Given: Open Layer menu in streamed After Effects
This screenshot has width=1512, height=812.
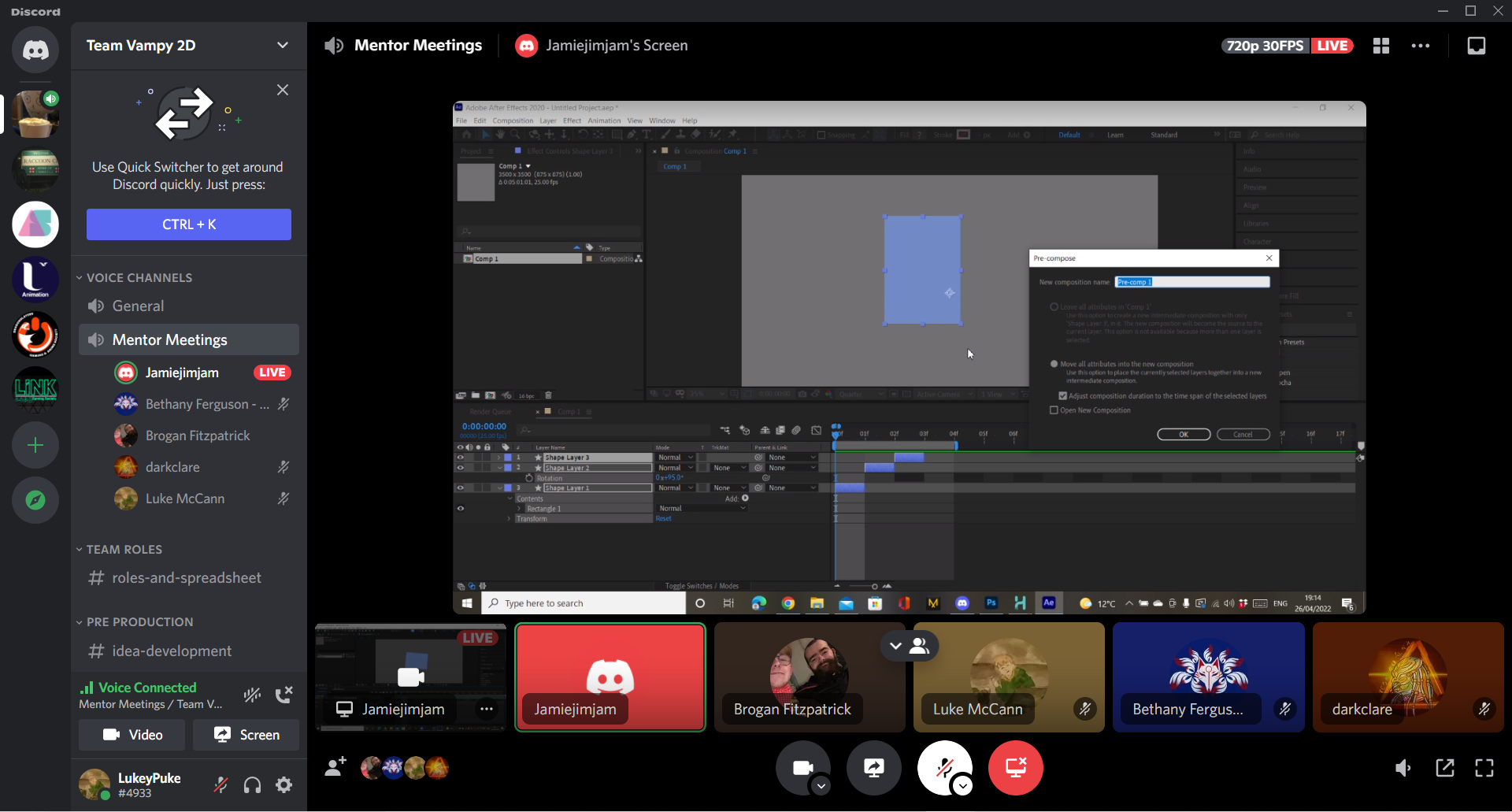Looking at the screenshot, I should tap(548, 121).
